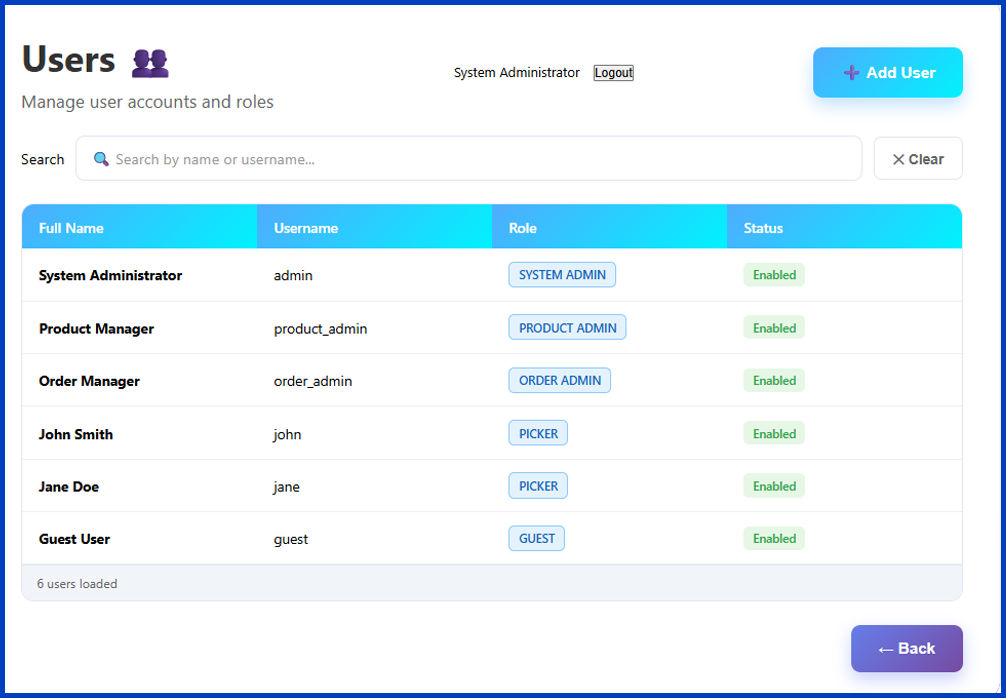Click Enabled status for Order Manager
Viewport: 1006px width, 698px height.
(x=774, y=380)
